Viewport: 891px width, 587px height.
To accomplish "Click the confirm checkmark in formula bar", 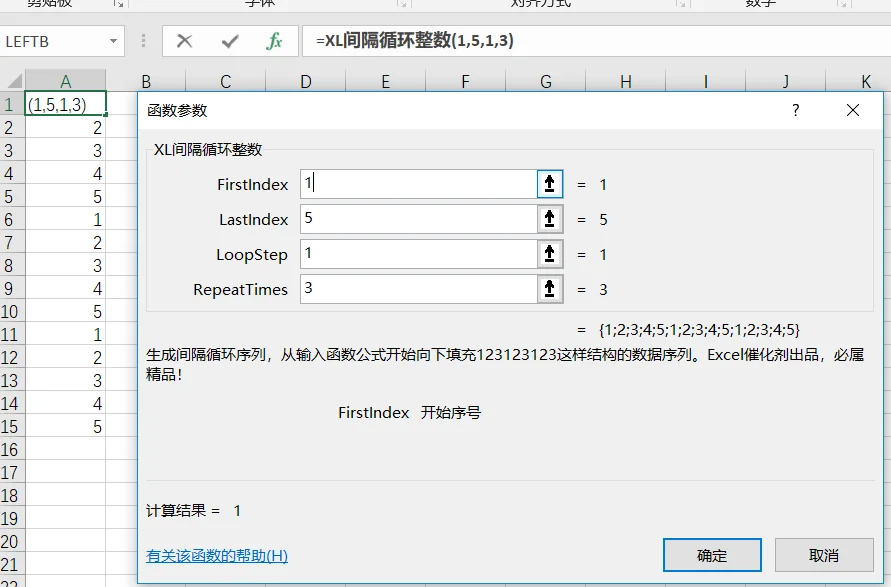I will [x=230, y=41].
